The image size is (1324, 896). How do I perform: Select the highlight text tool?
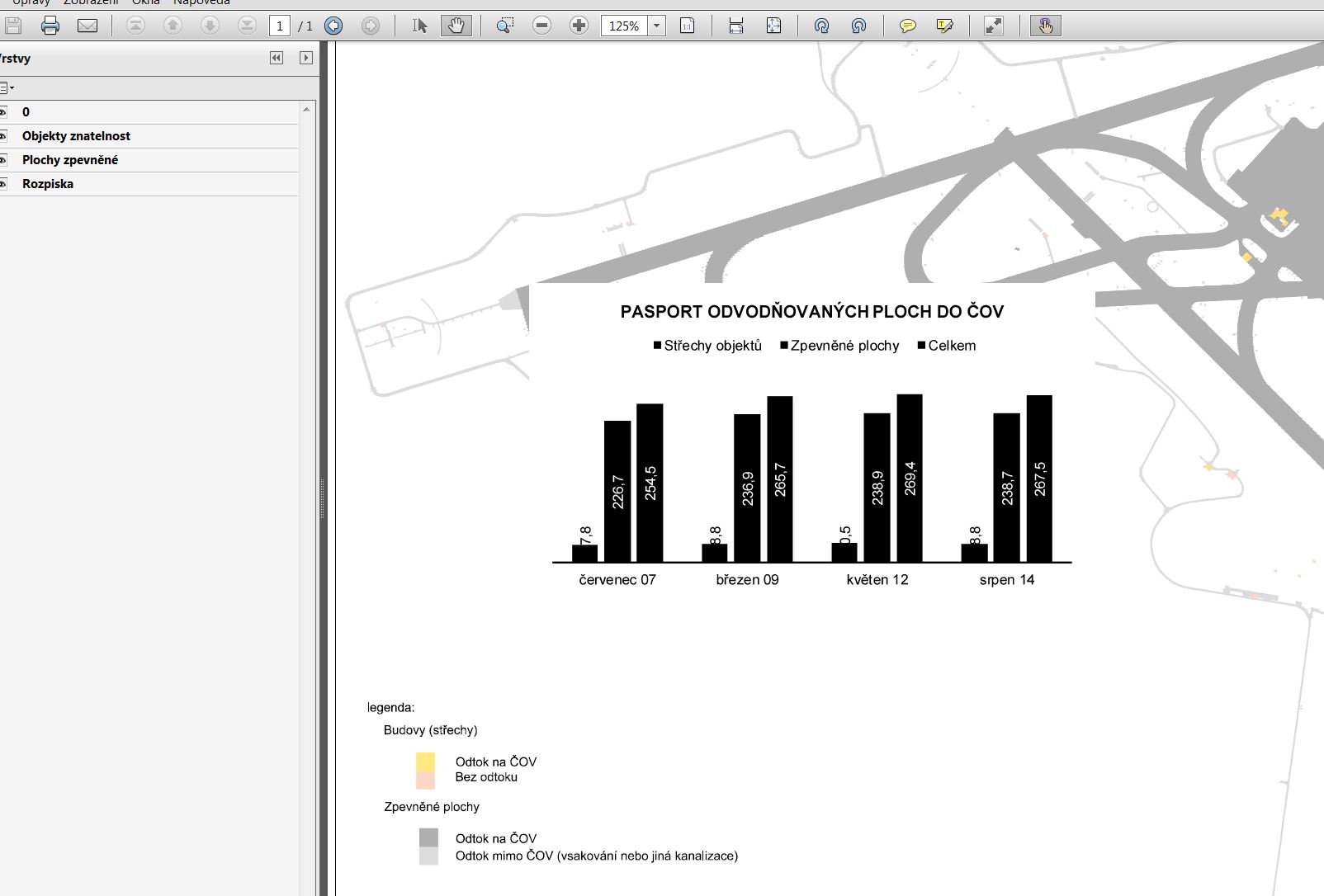[945, 26]
